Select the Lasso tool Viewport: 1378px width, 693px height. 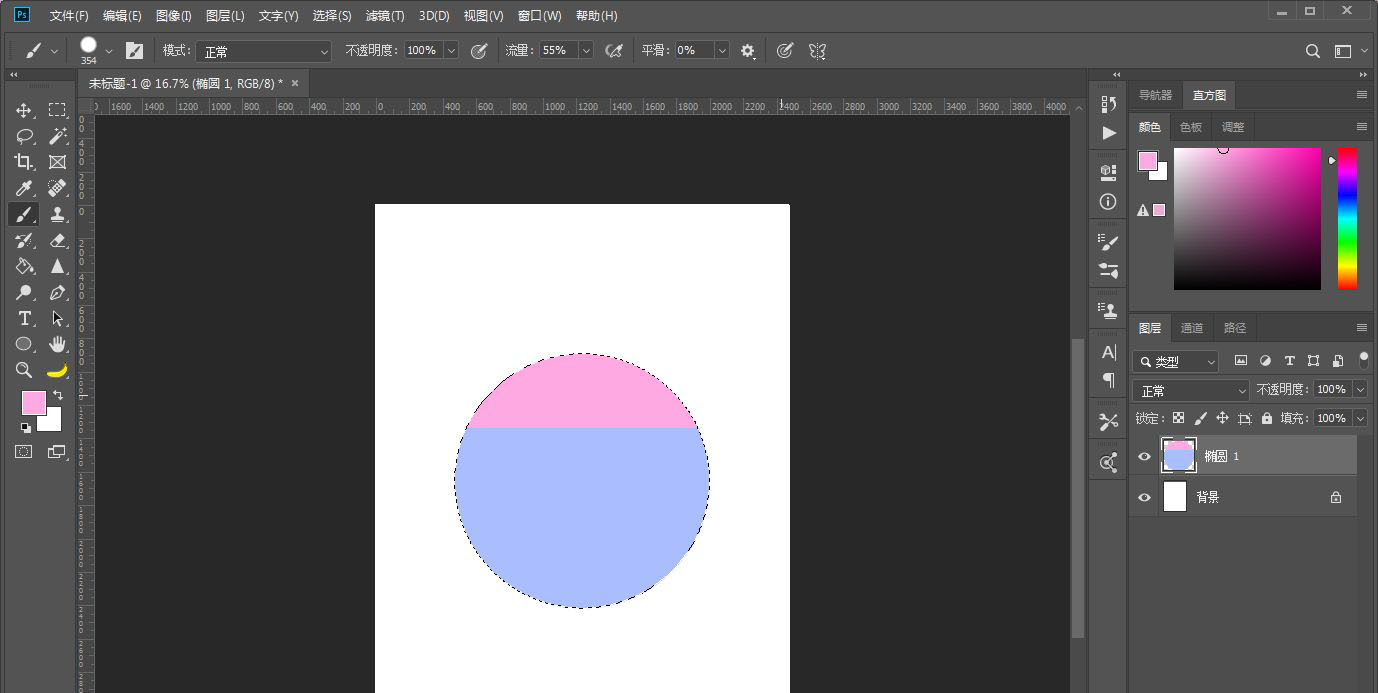click(24, 136)
